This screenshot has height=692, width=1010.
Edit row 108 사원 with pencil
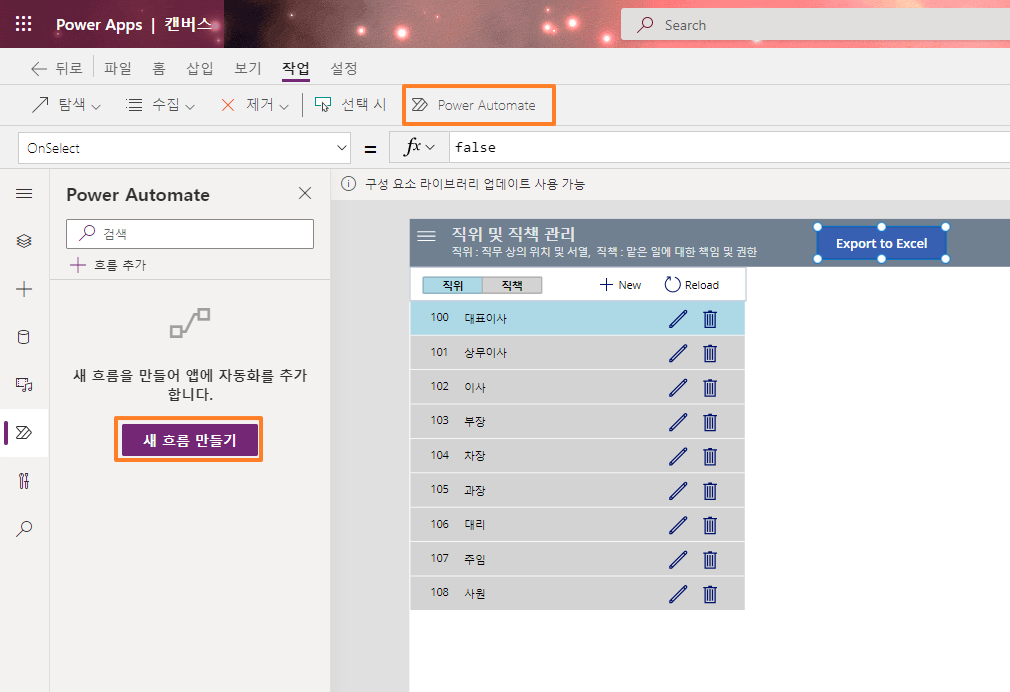coord(678,594)
